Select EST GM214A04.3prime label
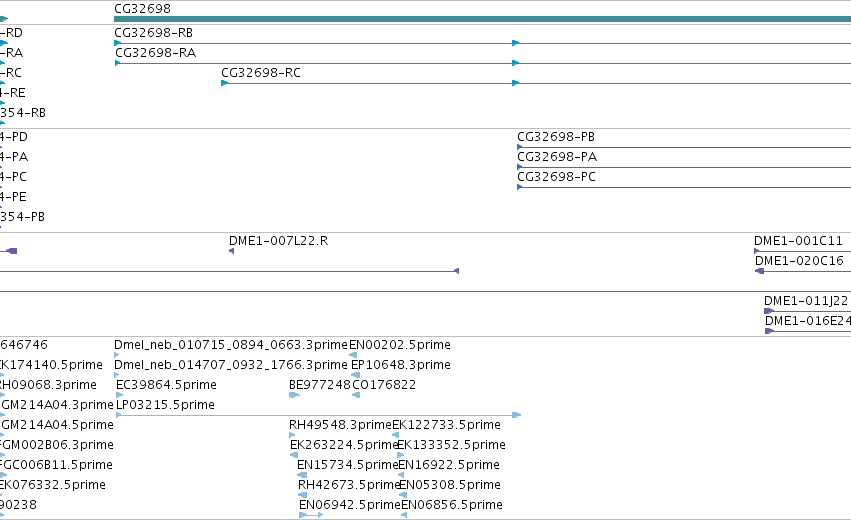Viewport: 851px width, 520px height. click(x=56, y=405)
